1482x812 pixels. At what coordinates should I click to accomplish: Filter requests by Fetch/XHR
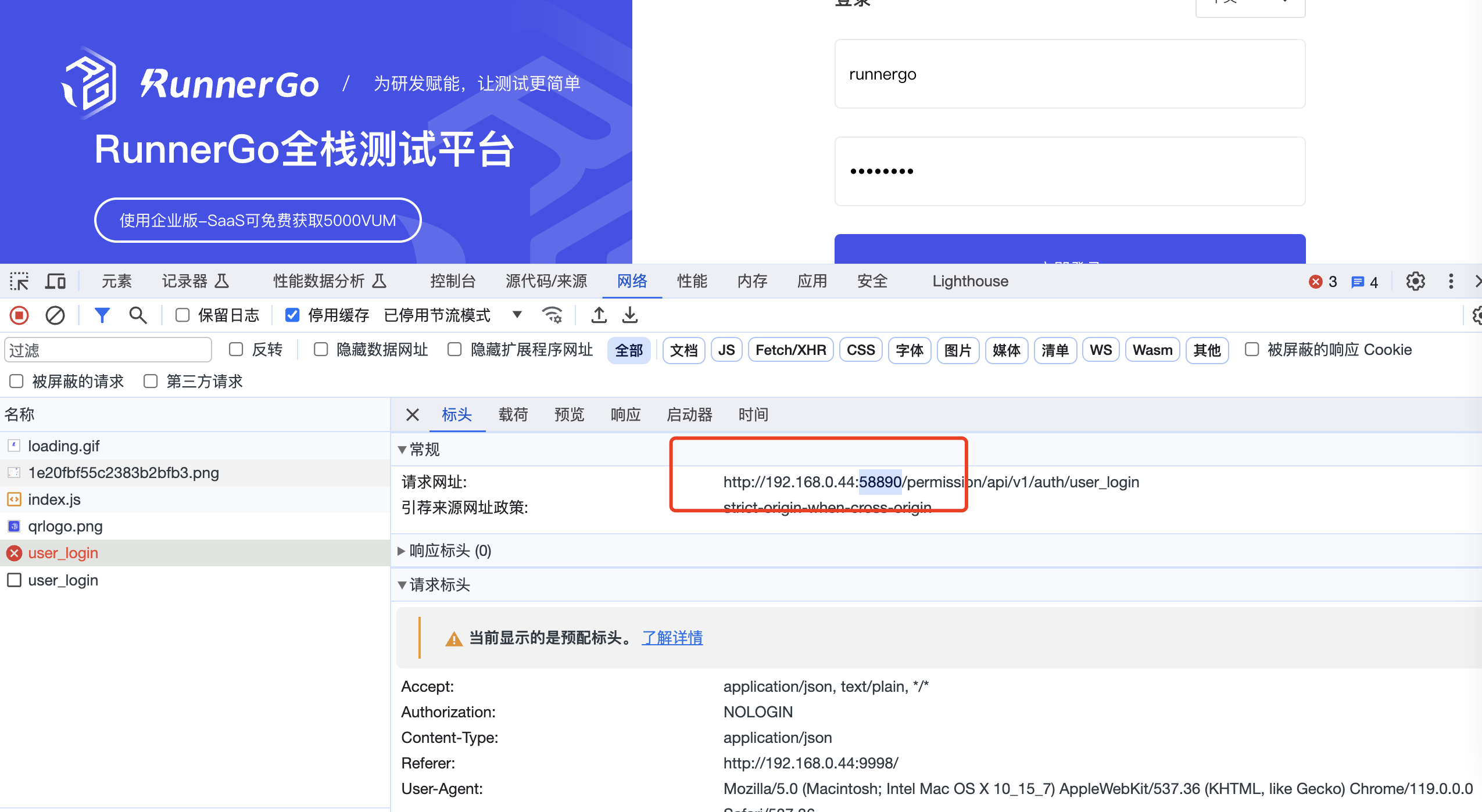click(x=790, y=350)
